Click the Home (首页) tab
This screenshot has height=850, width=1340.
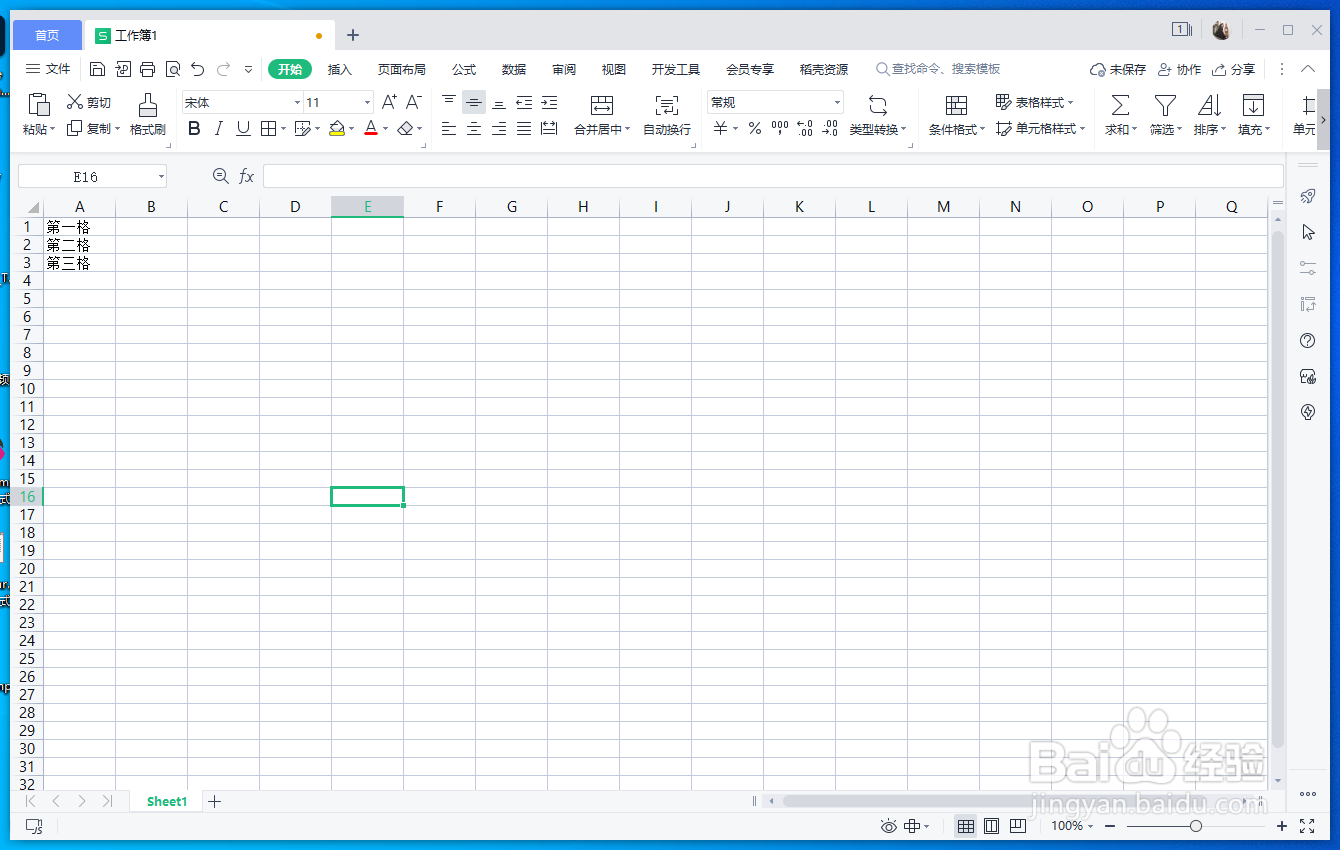click(x=47, y=35)
